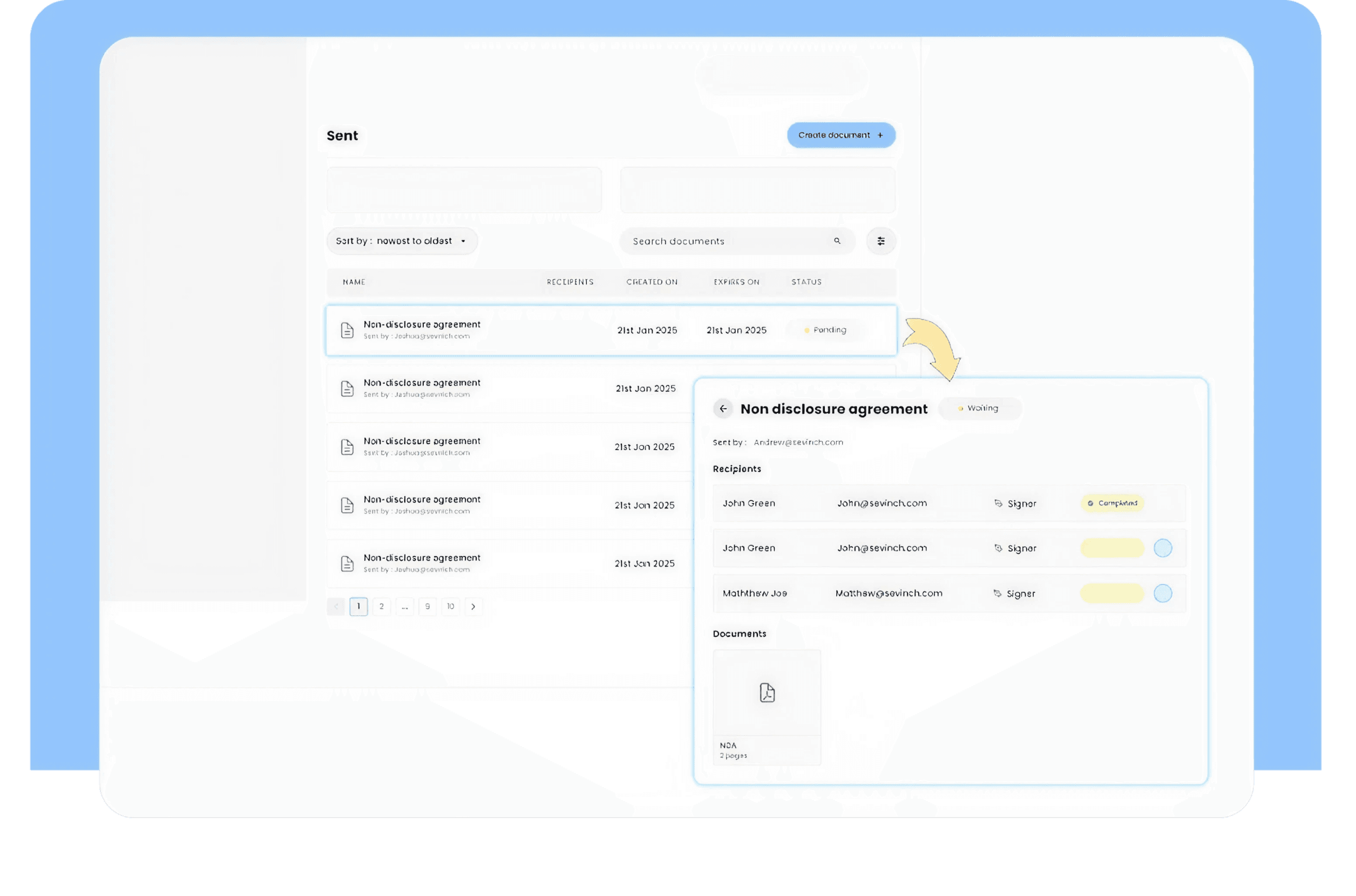Click the document icon in the first row
The height and width of the screenshot is (896, 1356).
pyautogui.click(x=347, y=330)
